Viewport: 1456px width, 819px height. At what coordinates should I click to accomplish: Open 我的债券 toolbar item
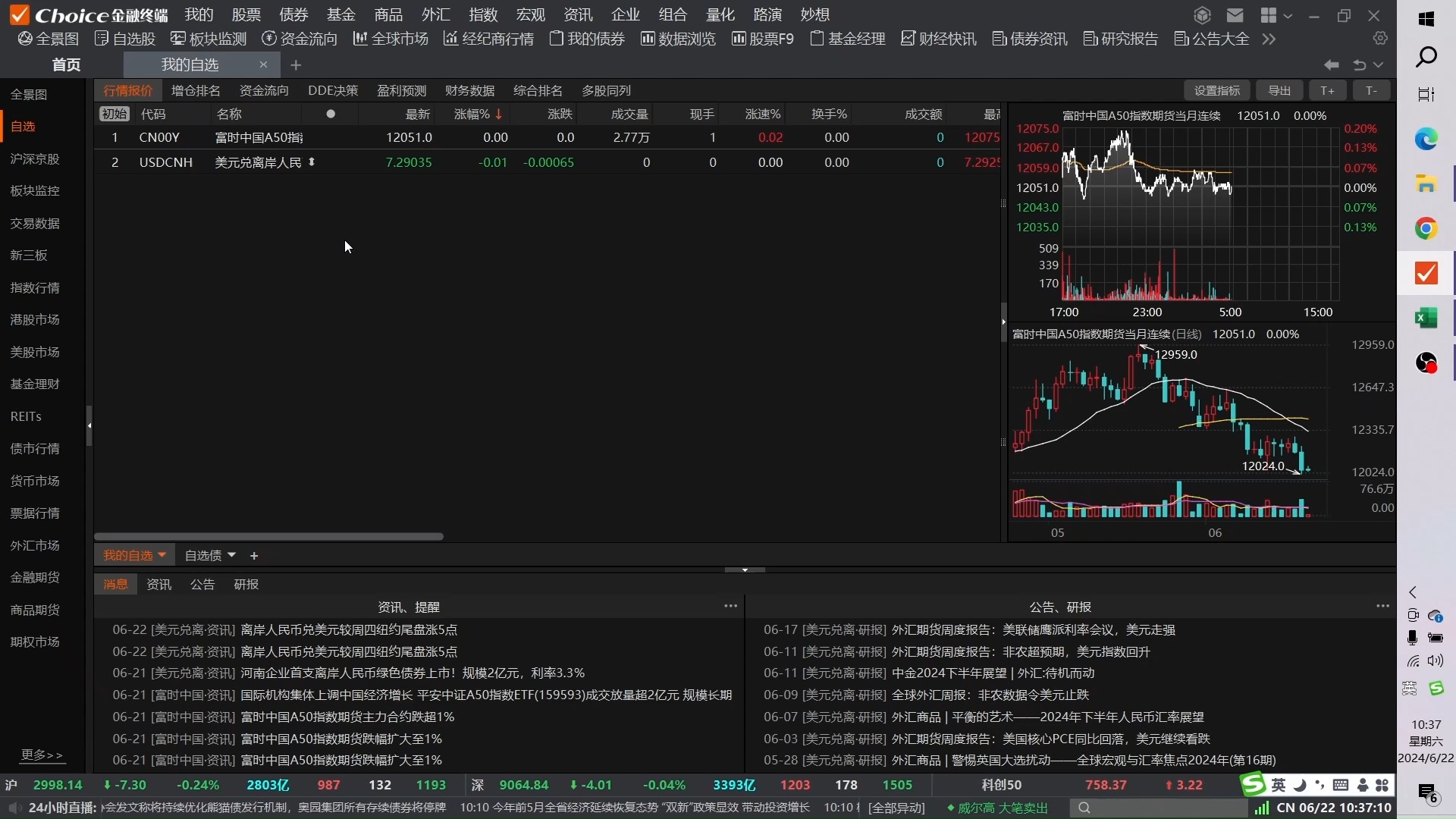(x=587, y=39)
